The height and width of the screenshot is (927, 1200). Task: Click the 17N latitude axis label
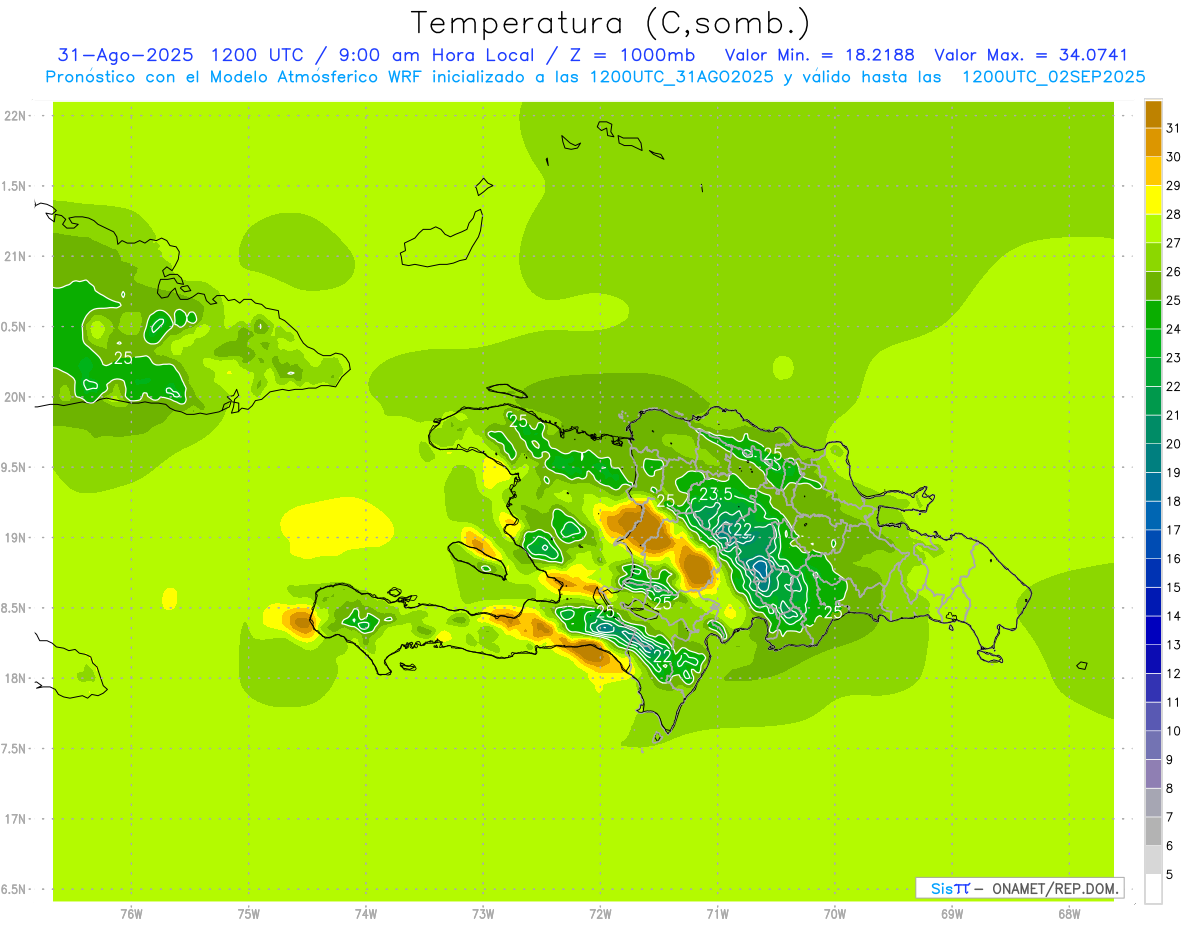click(14, 819)
